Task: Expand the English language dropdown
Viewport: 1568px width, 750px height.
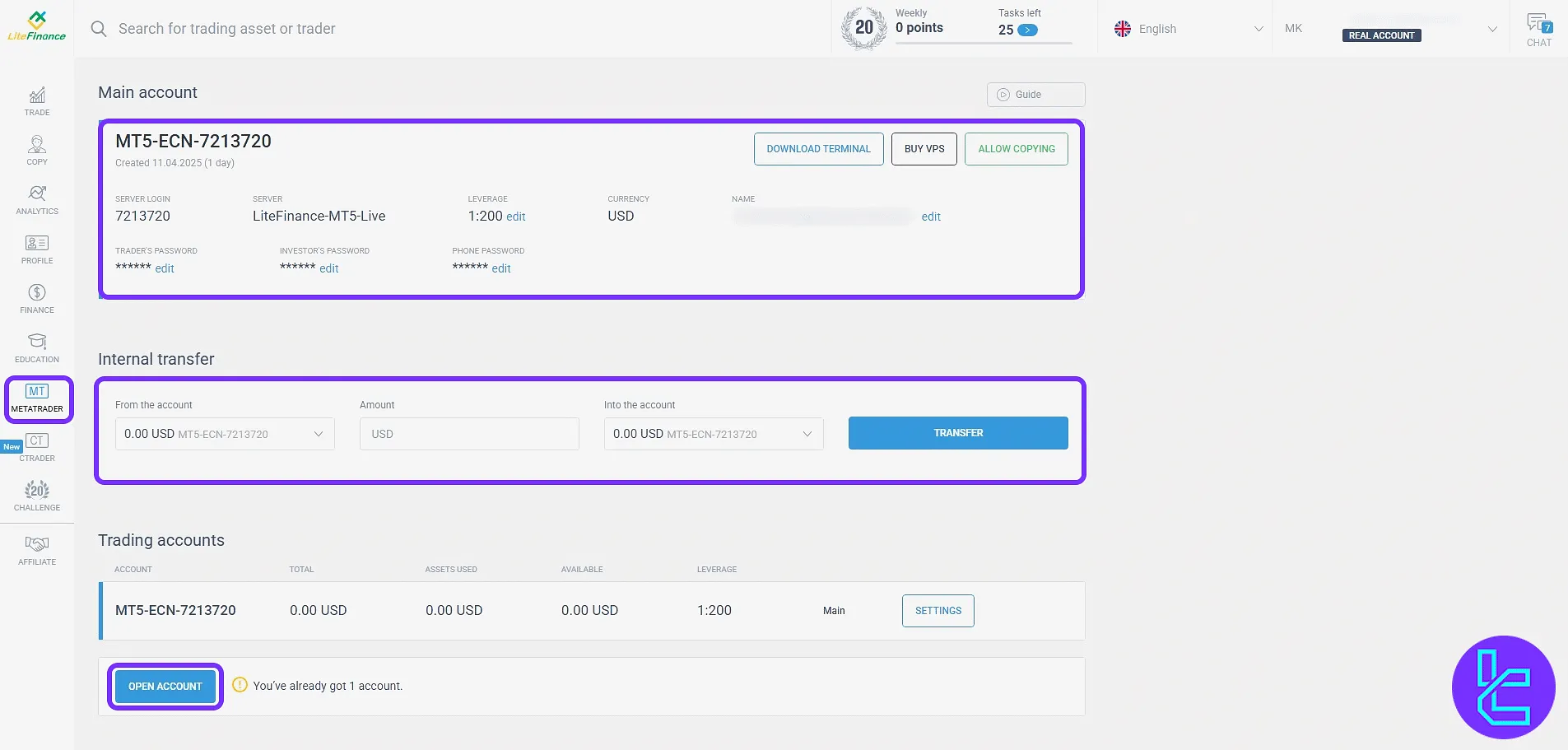Action: [1189, 29]
